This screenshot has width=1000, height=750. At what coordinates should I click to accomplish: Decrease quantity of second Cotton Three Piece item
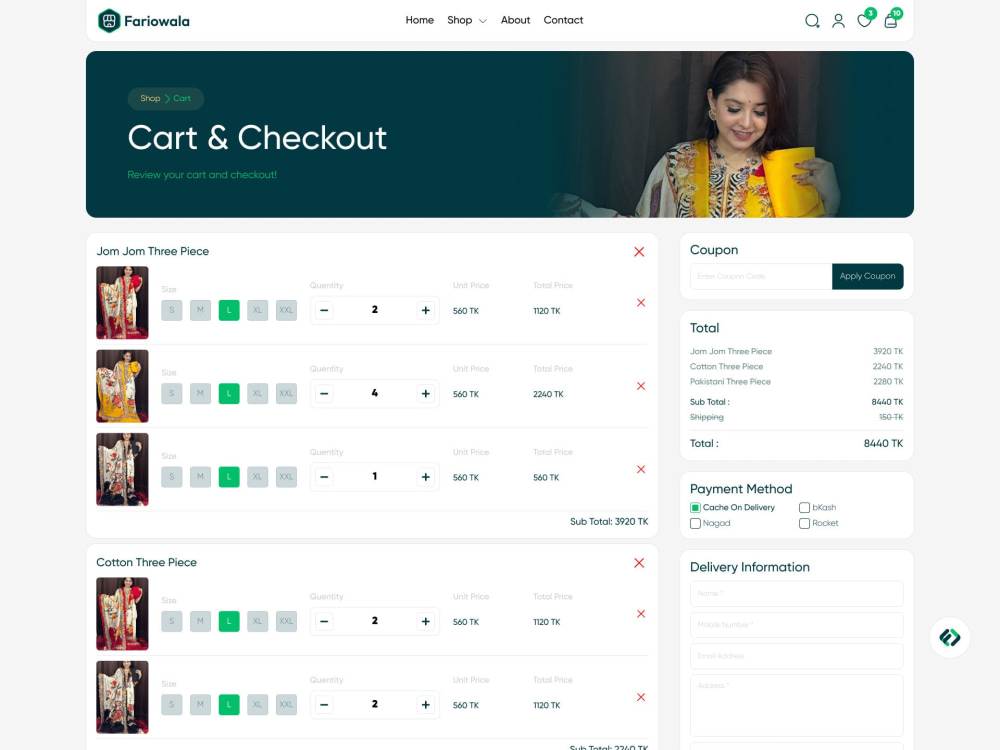pyautogui.click(x=324, y=705)
